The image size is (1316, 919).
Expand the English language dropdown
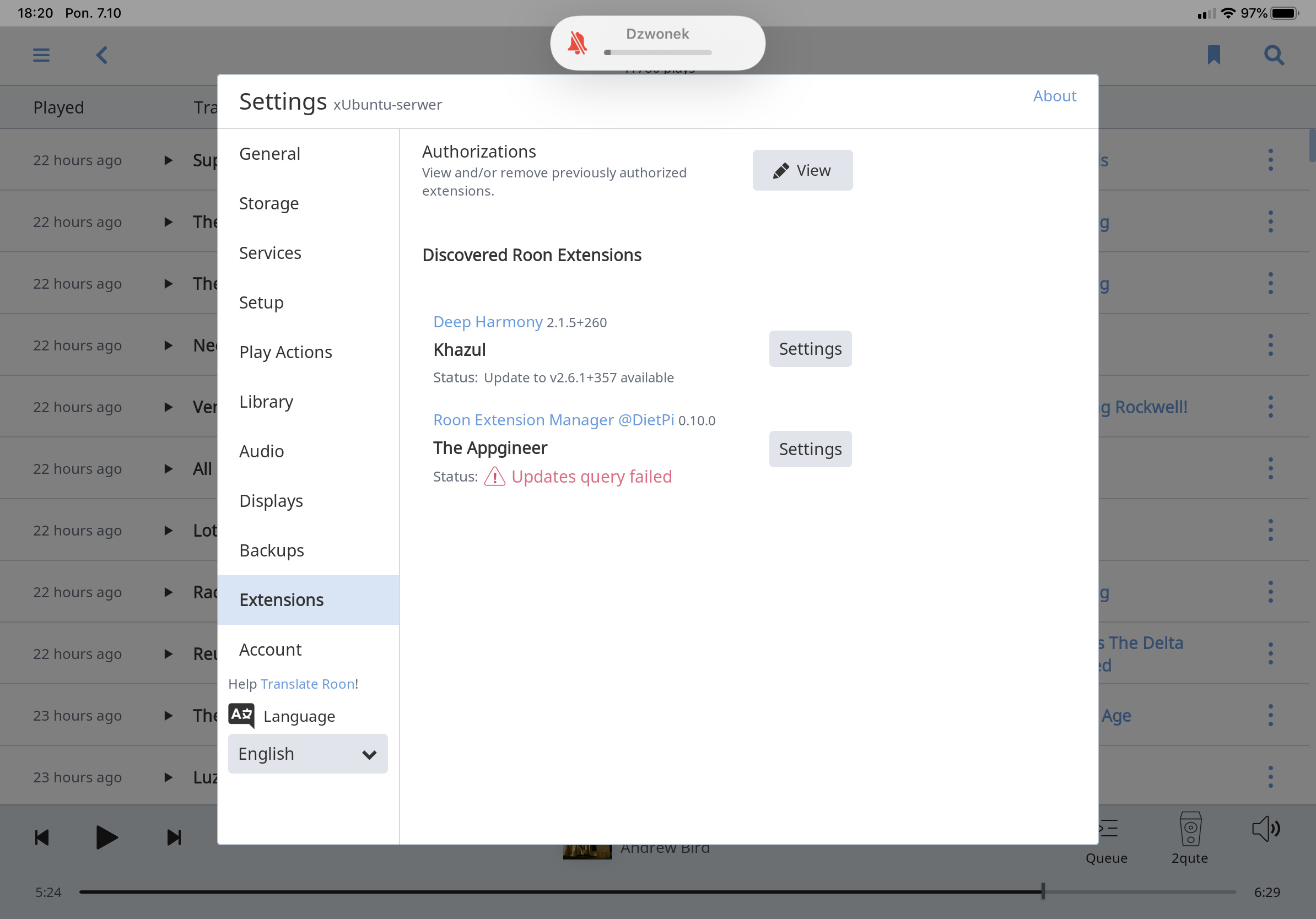coord(308,753)
